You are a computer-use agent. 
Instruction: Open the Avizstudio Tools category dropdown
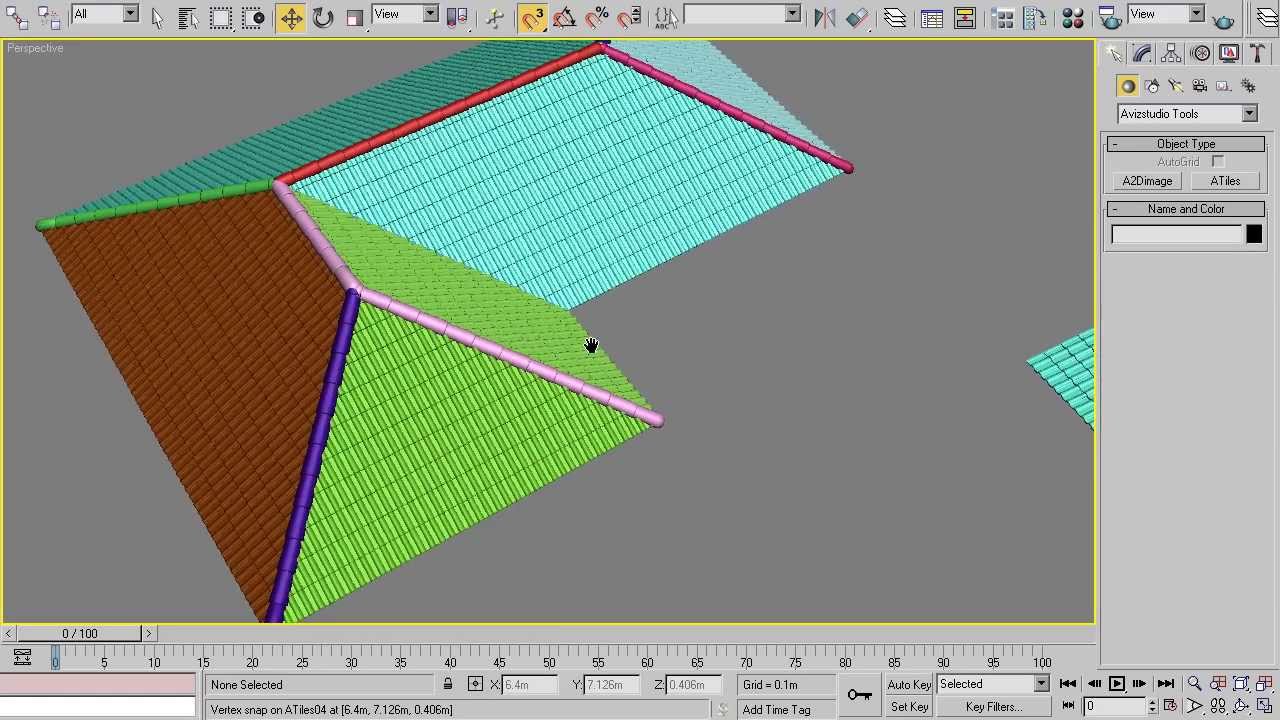(1249, 114)
